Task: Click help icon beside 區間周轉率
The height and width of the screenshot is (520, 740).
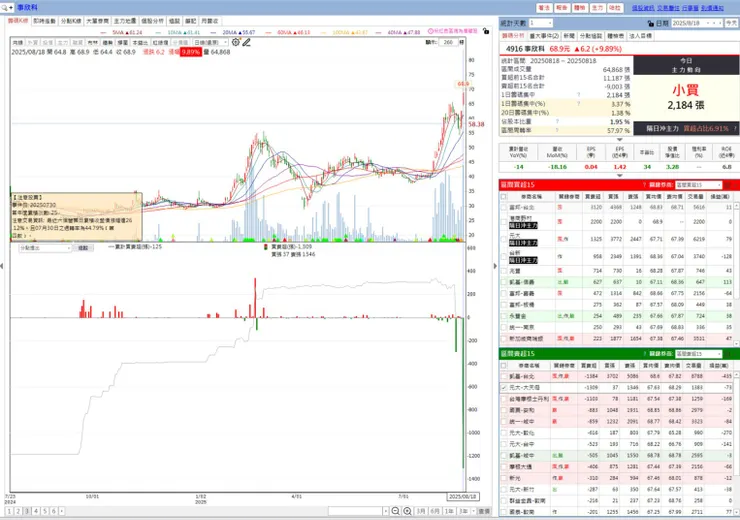Action: tap(557, 130)
